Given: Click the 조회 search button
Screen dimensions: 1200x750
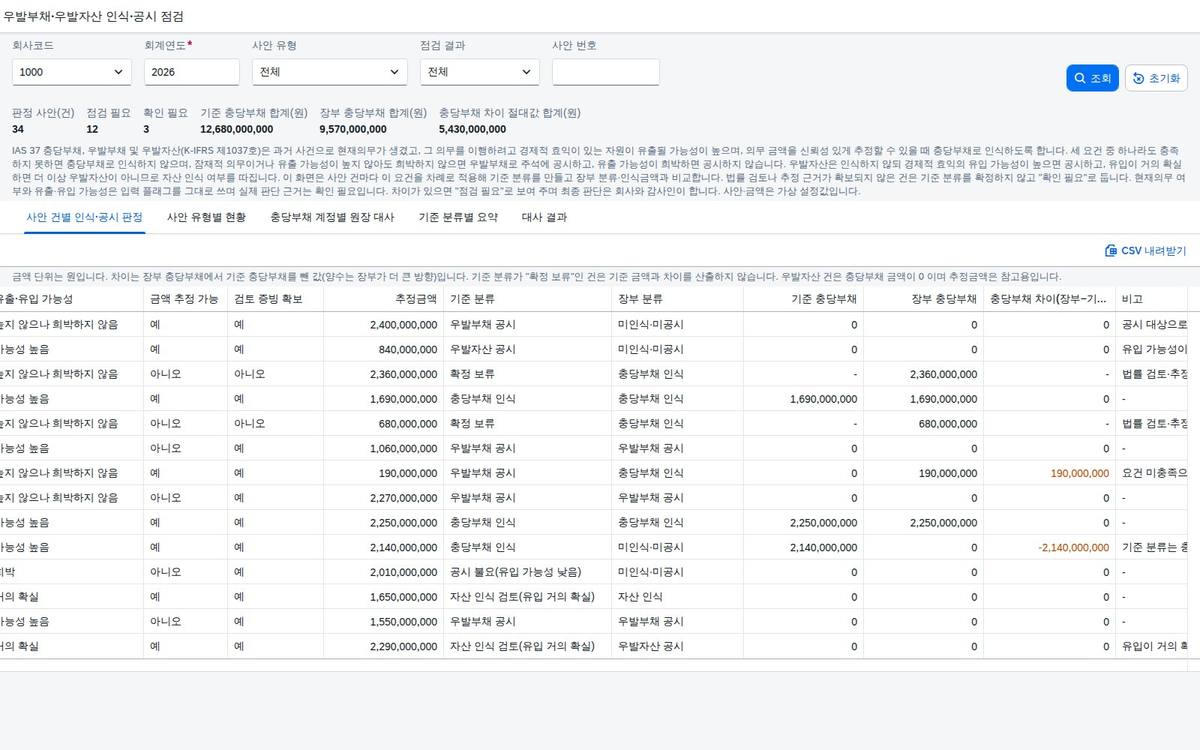Looking at the screenshot, I should pos(1092,78).
